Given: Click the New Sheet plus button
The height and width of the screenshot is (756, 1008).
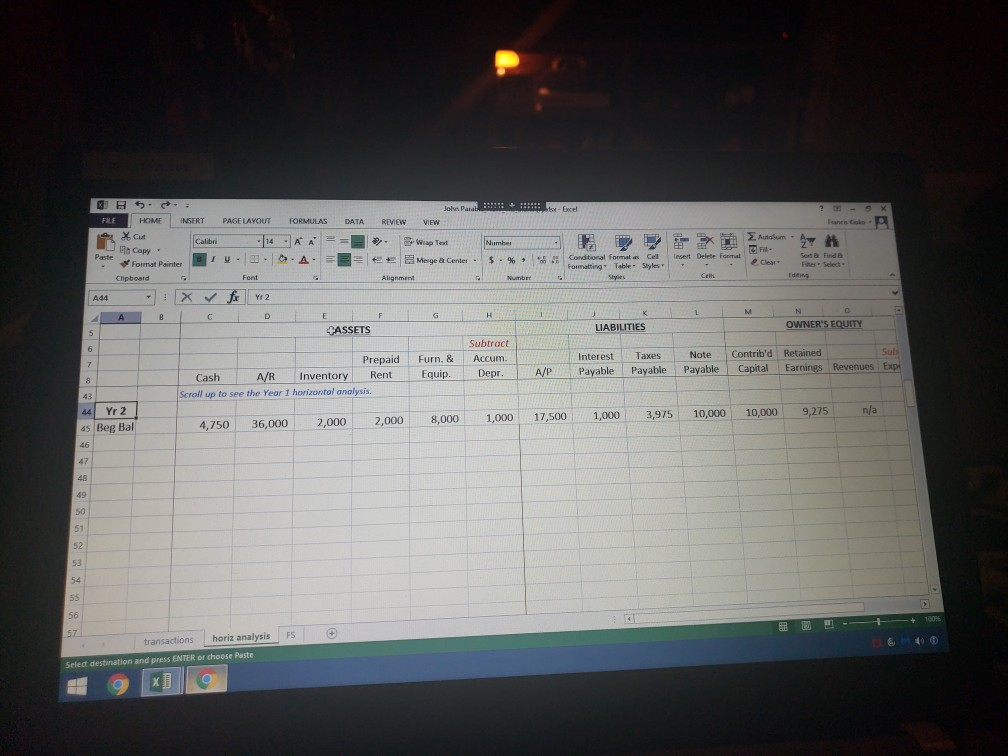Looking at the screenshot, I should (330, 636).
